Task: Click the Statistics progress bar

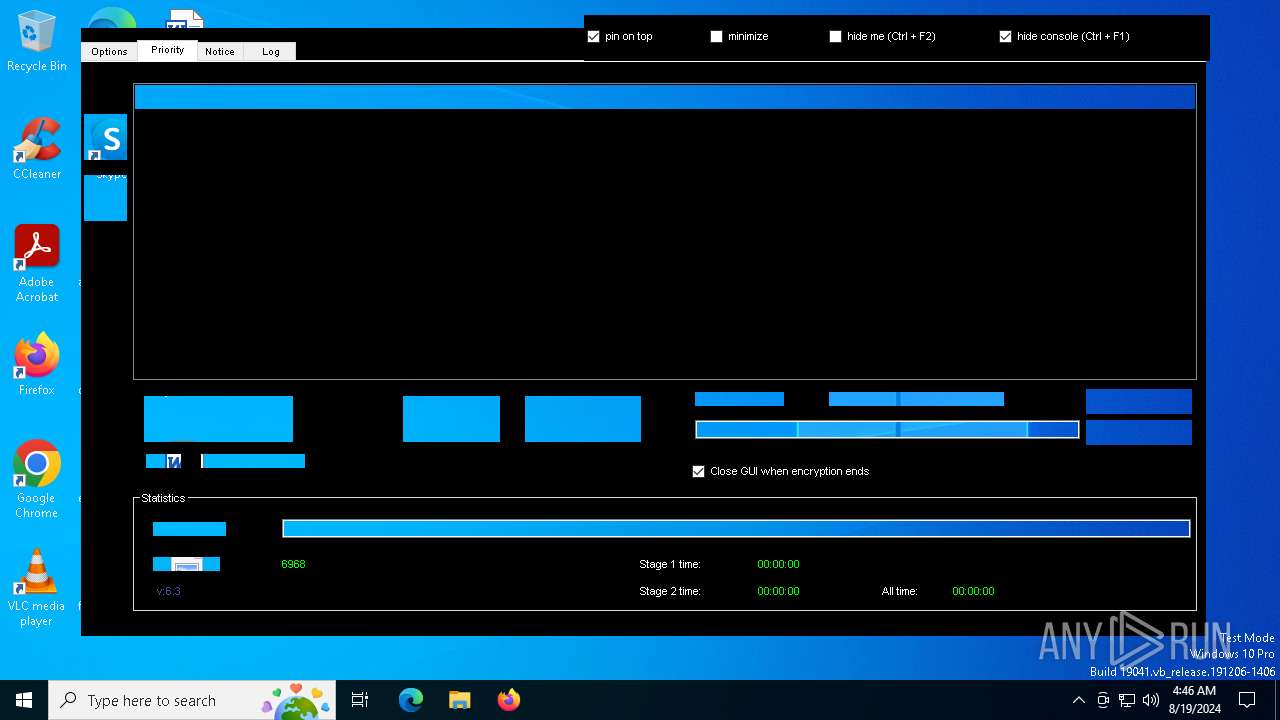Action: [x=736, y=529]
